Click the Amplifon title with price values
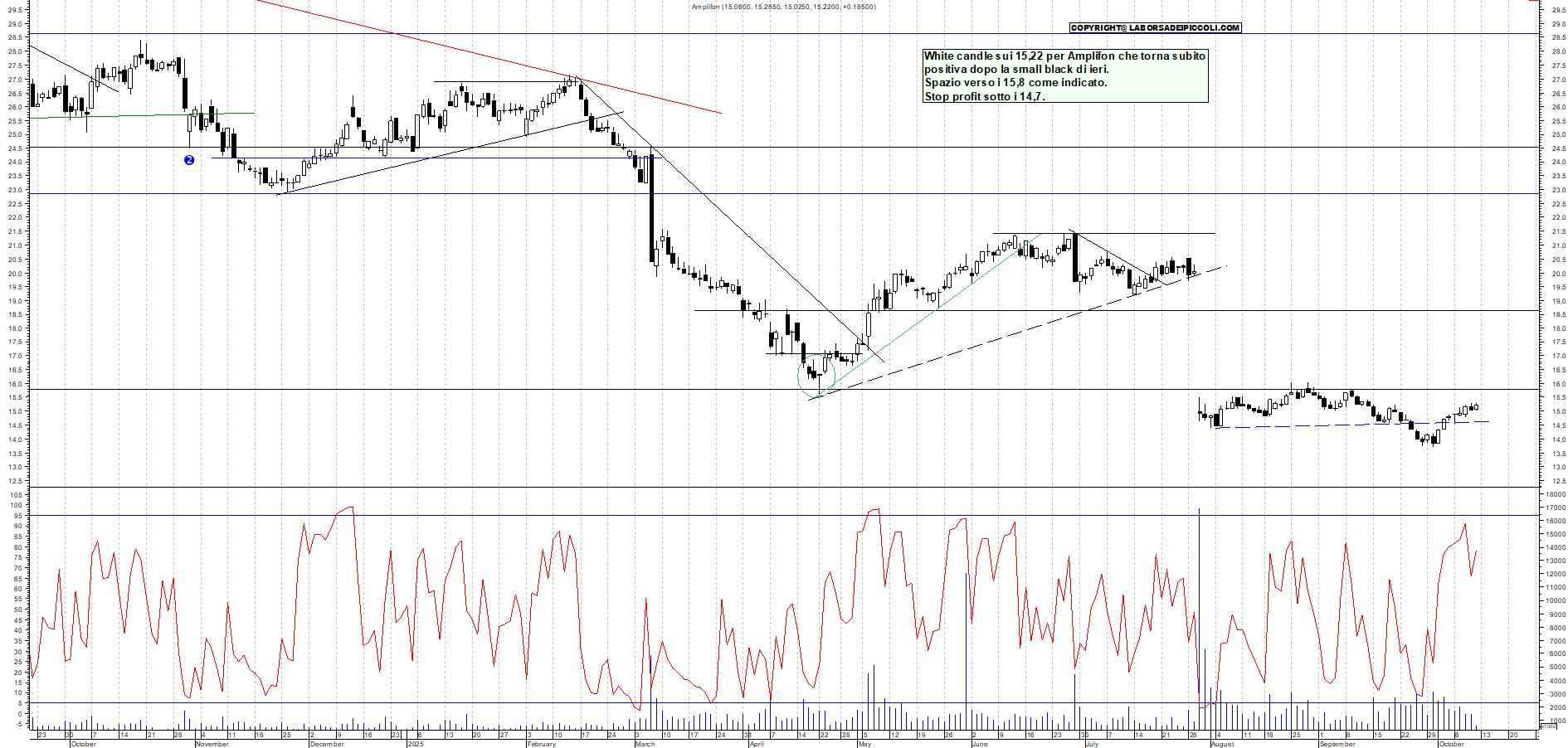Viewport: 1568px width, 748px height. pyautogui.click(x=783, y=7)
